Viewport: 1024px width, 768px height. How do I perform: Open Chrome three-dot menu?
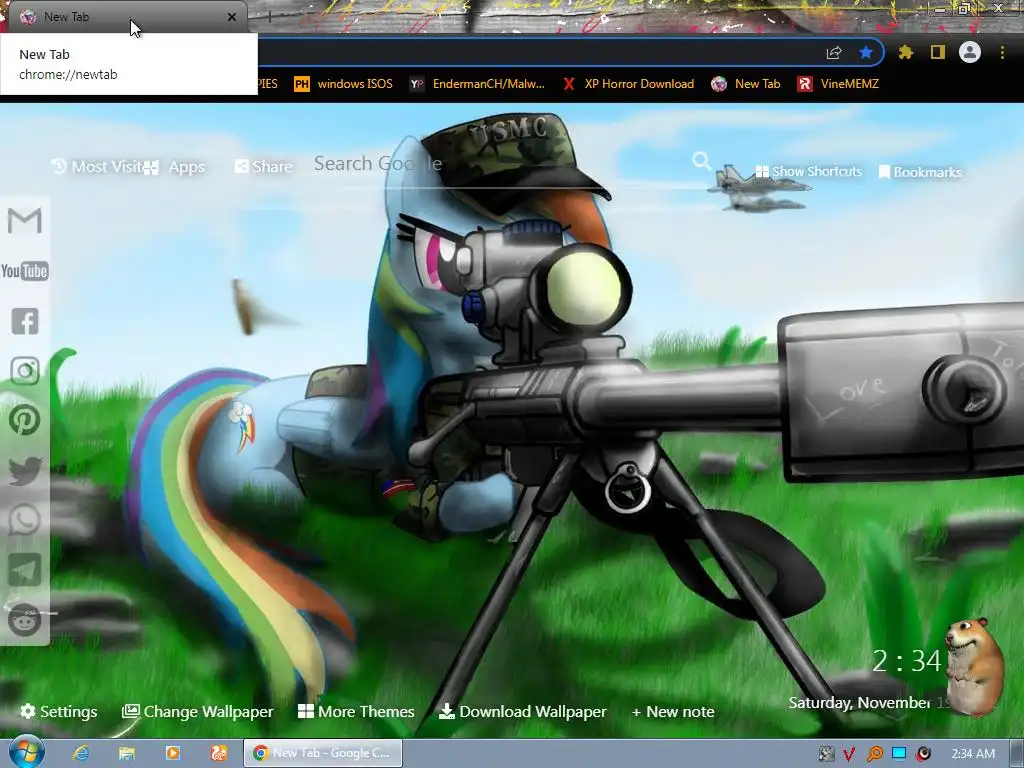[1002, 52]
